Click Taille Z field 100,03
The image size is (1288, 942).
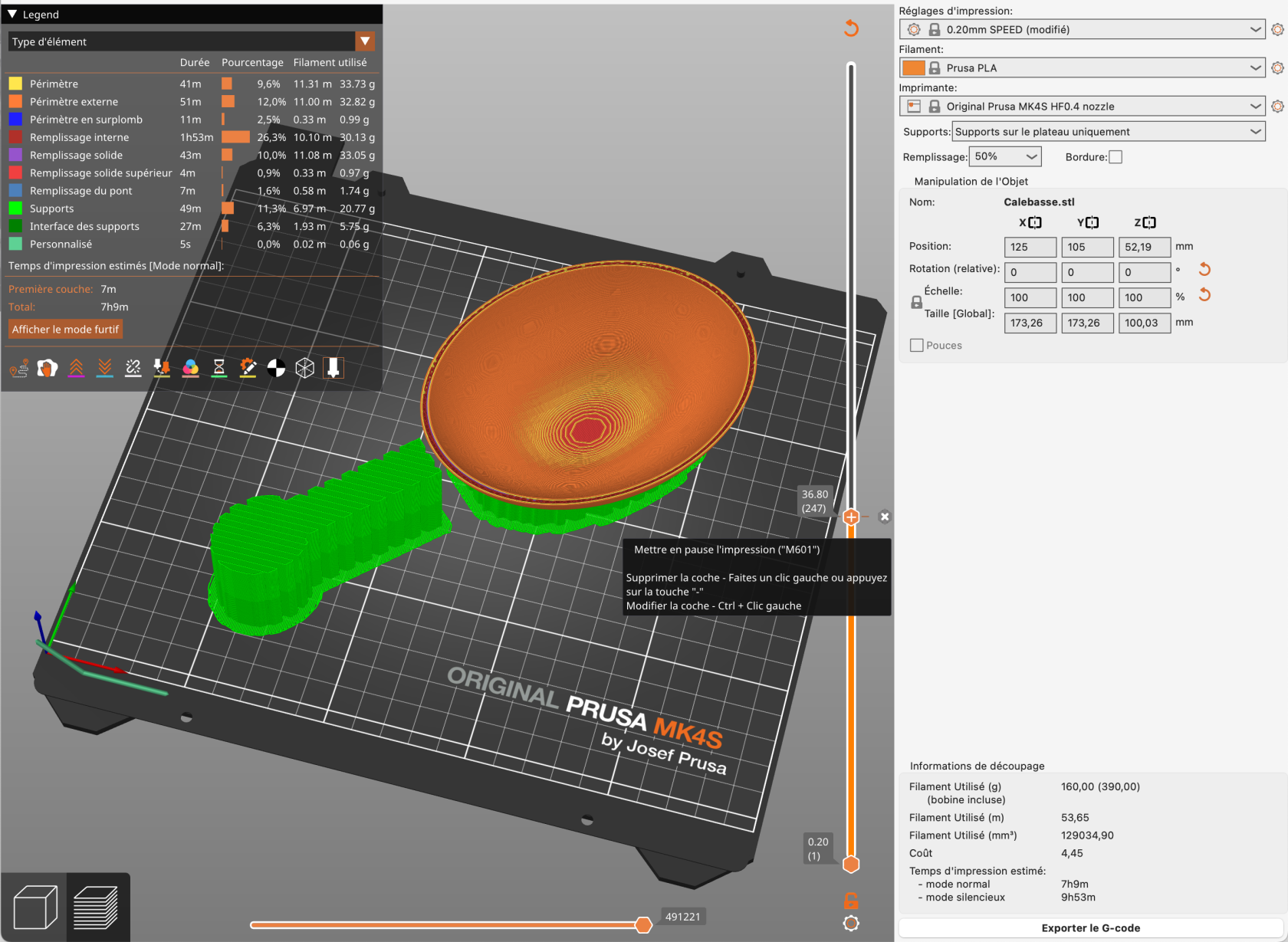[x=1145, y=323]
